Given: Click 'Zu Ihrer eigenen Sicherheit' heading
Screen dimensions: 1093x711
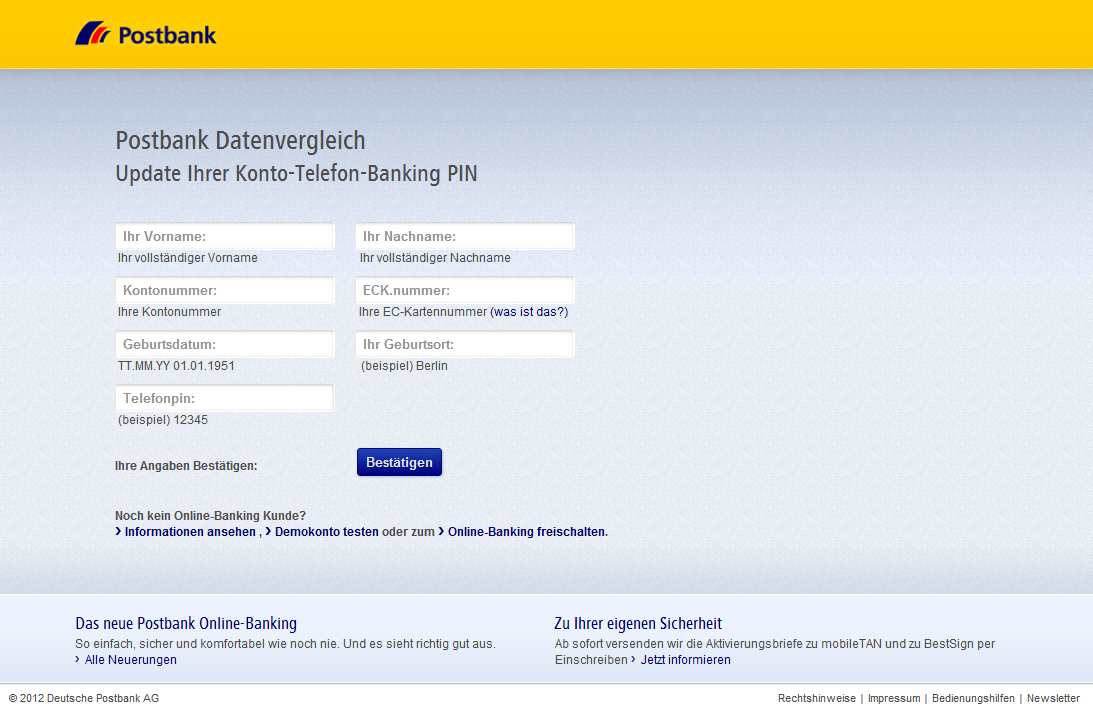Looking at the screenshot, I should 639,623.
